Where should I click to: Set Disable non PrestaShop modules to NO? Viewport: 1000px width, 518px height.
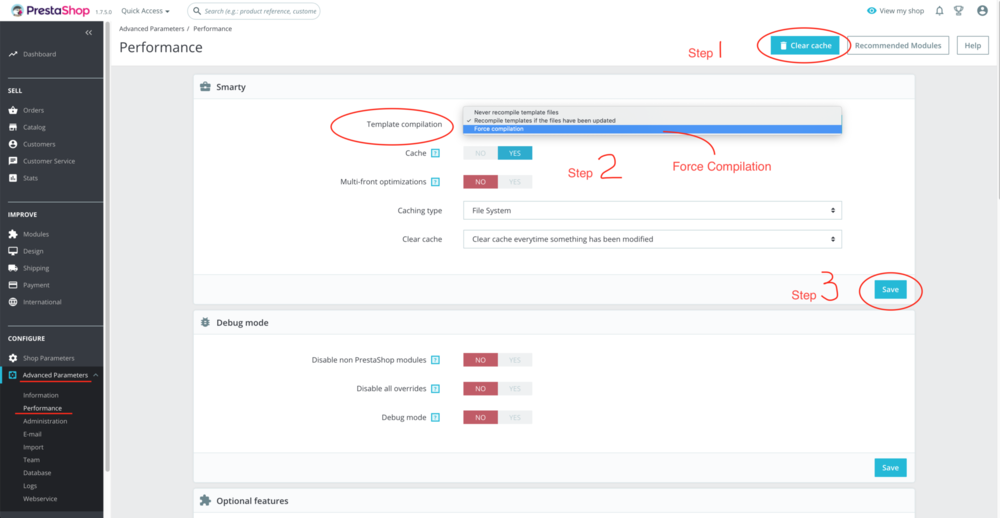click(x=480, y=360)
